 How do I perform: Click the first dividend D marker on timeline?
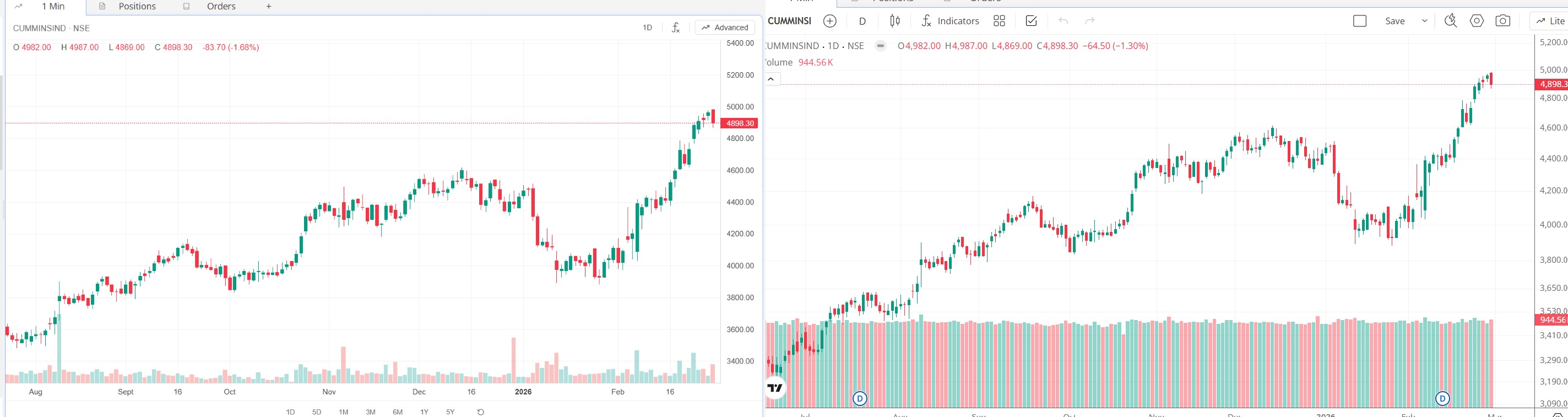coord(860,399)
